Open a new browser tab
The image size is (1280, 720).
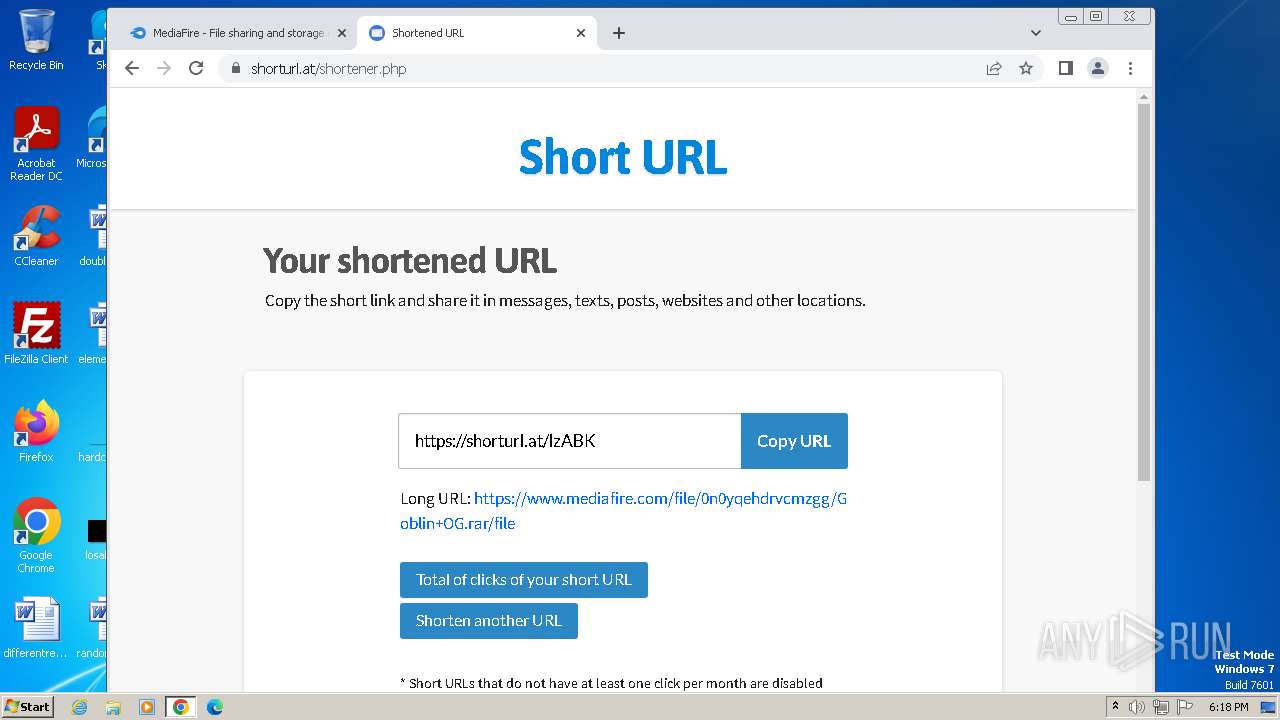click(x=619, y=33)
